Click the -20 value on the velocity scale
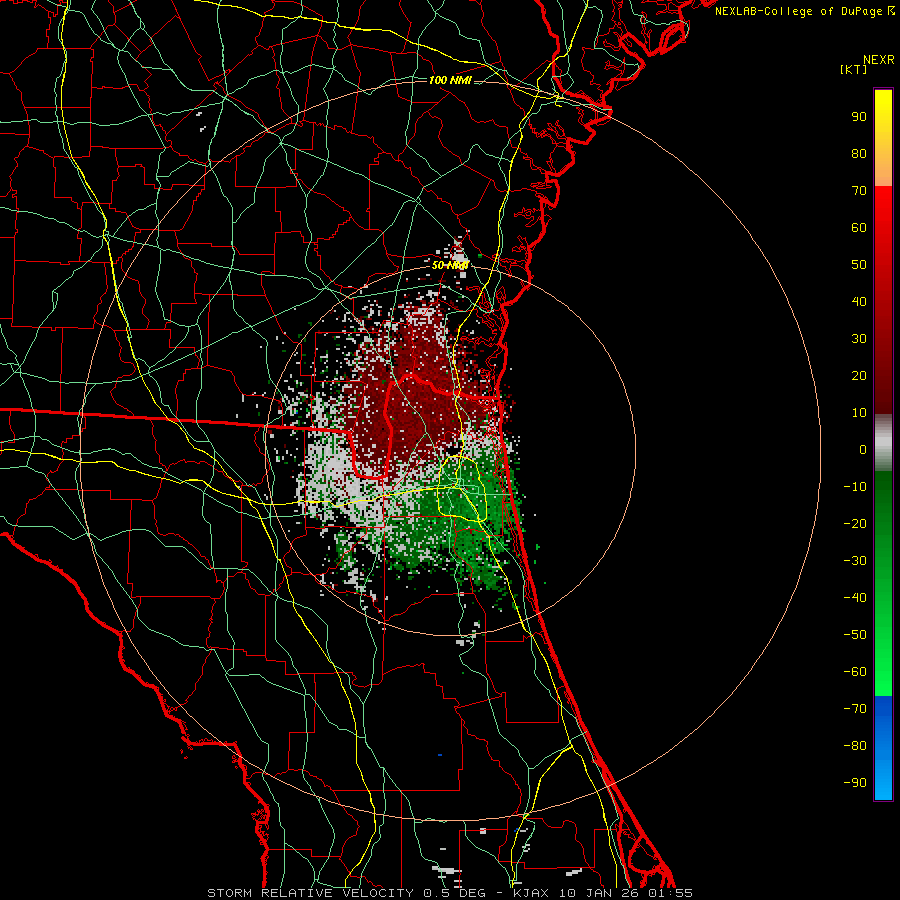 (855, 523)
